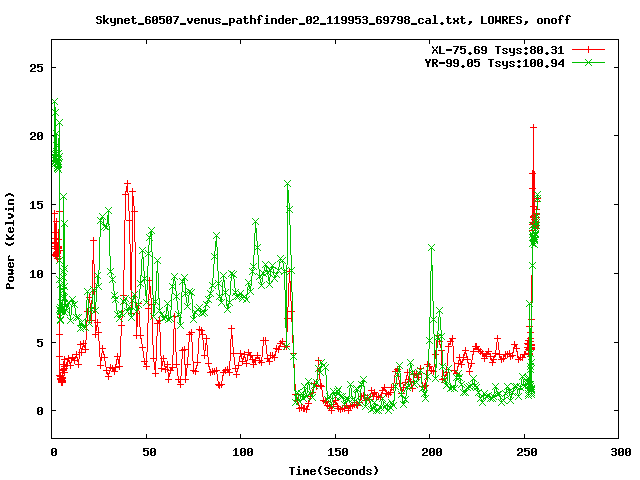Viewport: 640px width, 480px height.
Task: Click the x-axis tick value 300
Action: (x=621, y=452)
